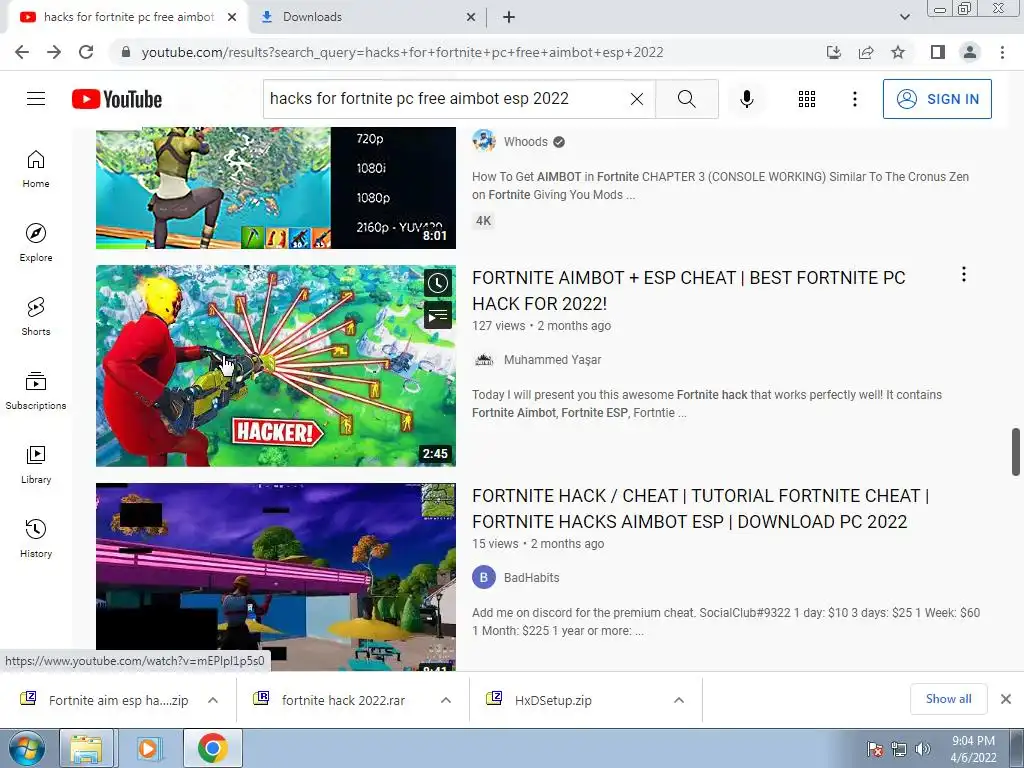The width and height of the screenshot is (1024, 768).
Task: Open action menu for Aimbot ESP video
Action: 963,275
